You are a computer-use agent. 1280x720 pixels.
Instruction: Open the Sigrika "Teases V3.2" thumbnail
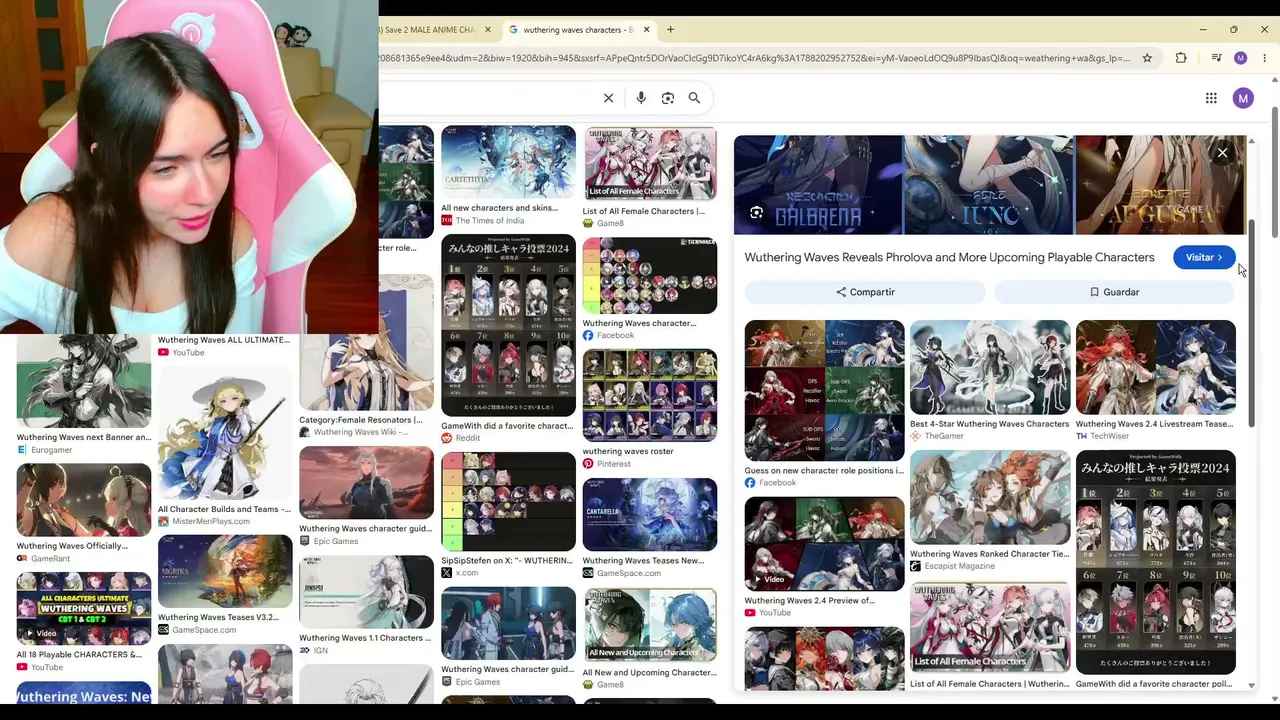225,571
